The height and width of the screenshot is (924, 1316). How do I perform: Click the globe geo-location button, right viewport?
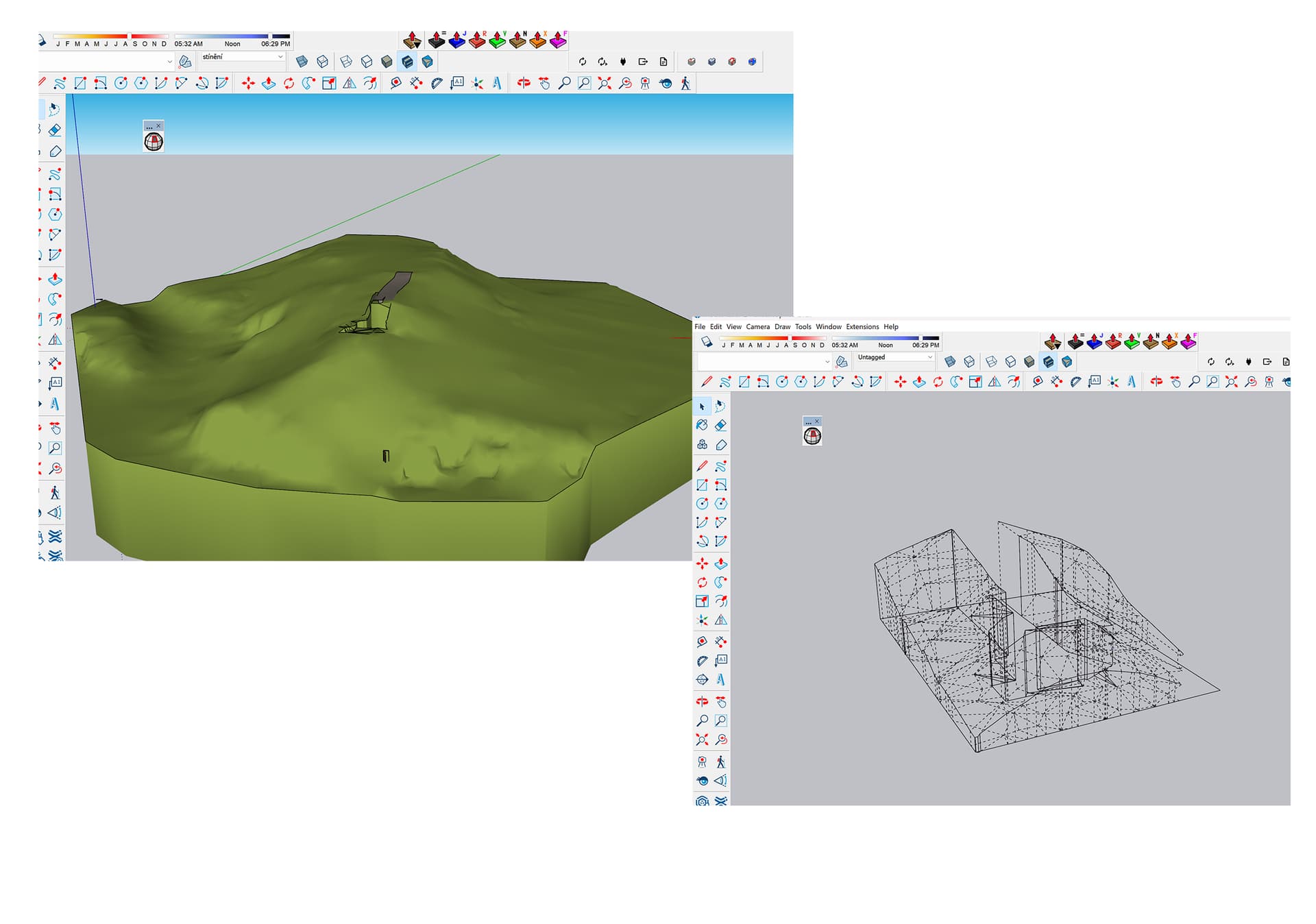tap(812, 436)
